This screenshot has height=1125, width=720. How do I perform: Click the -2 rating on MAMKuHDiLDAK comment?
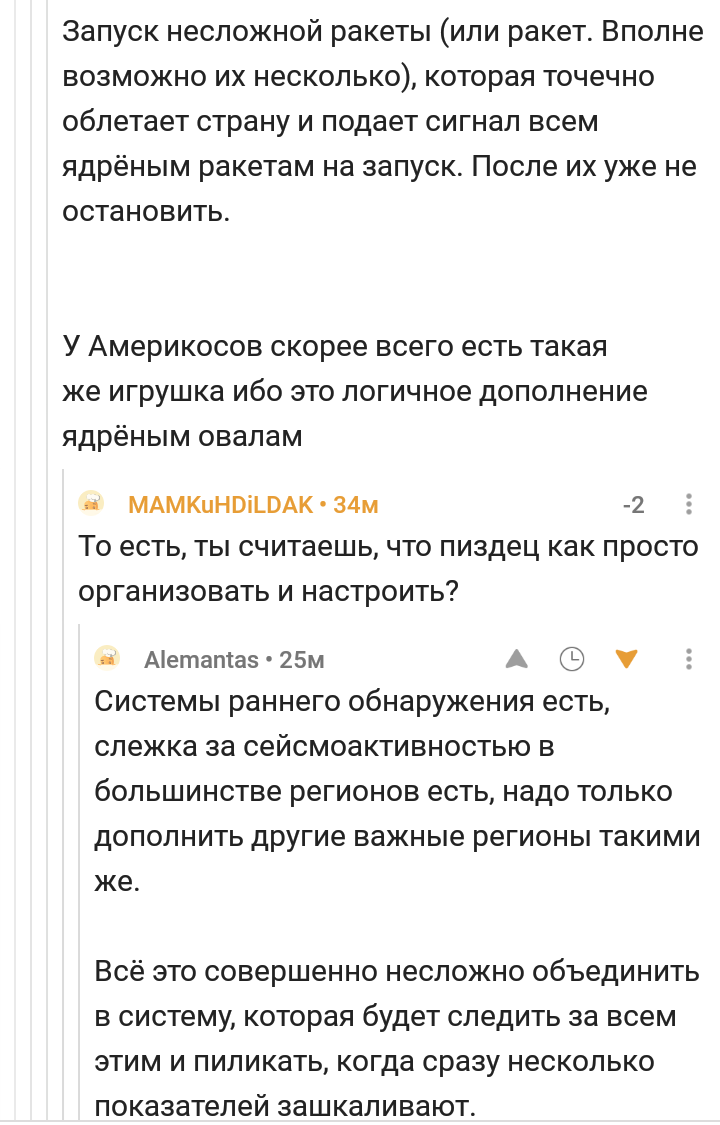[x=634, y=505]
